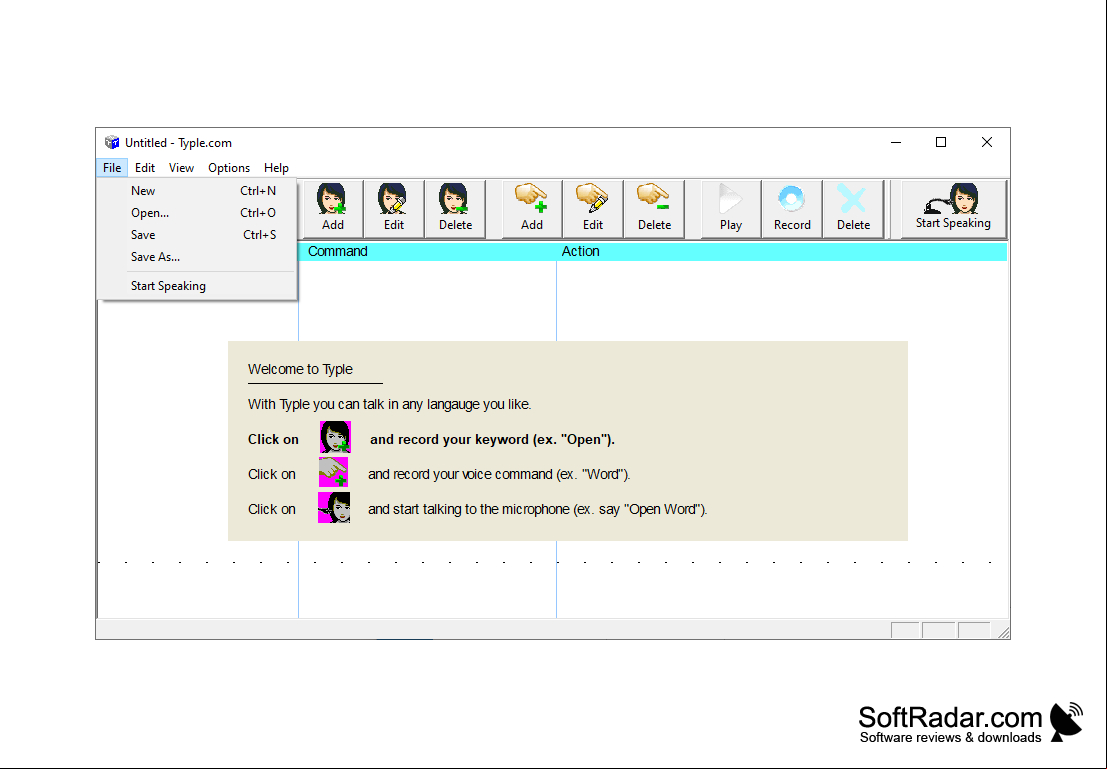Click the Typle app icon in title bar
Viewport: 1107px width, 769px height.
112,143
